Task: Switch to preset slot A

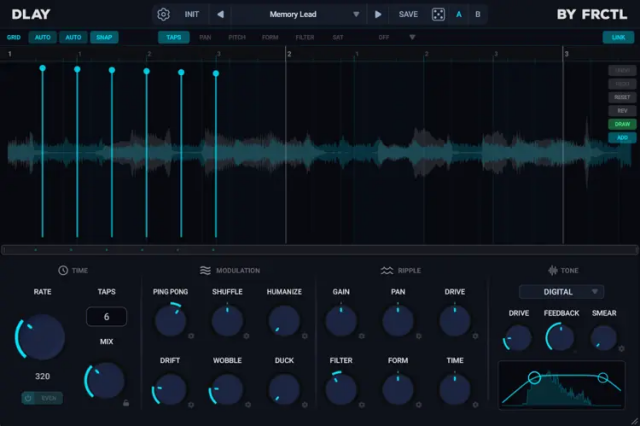Action: pos(459,14)
